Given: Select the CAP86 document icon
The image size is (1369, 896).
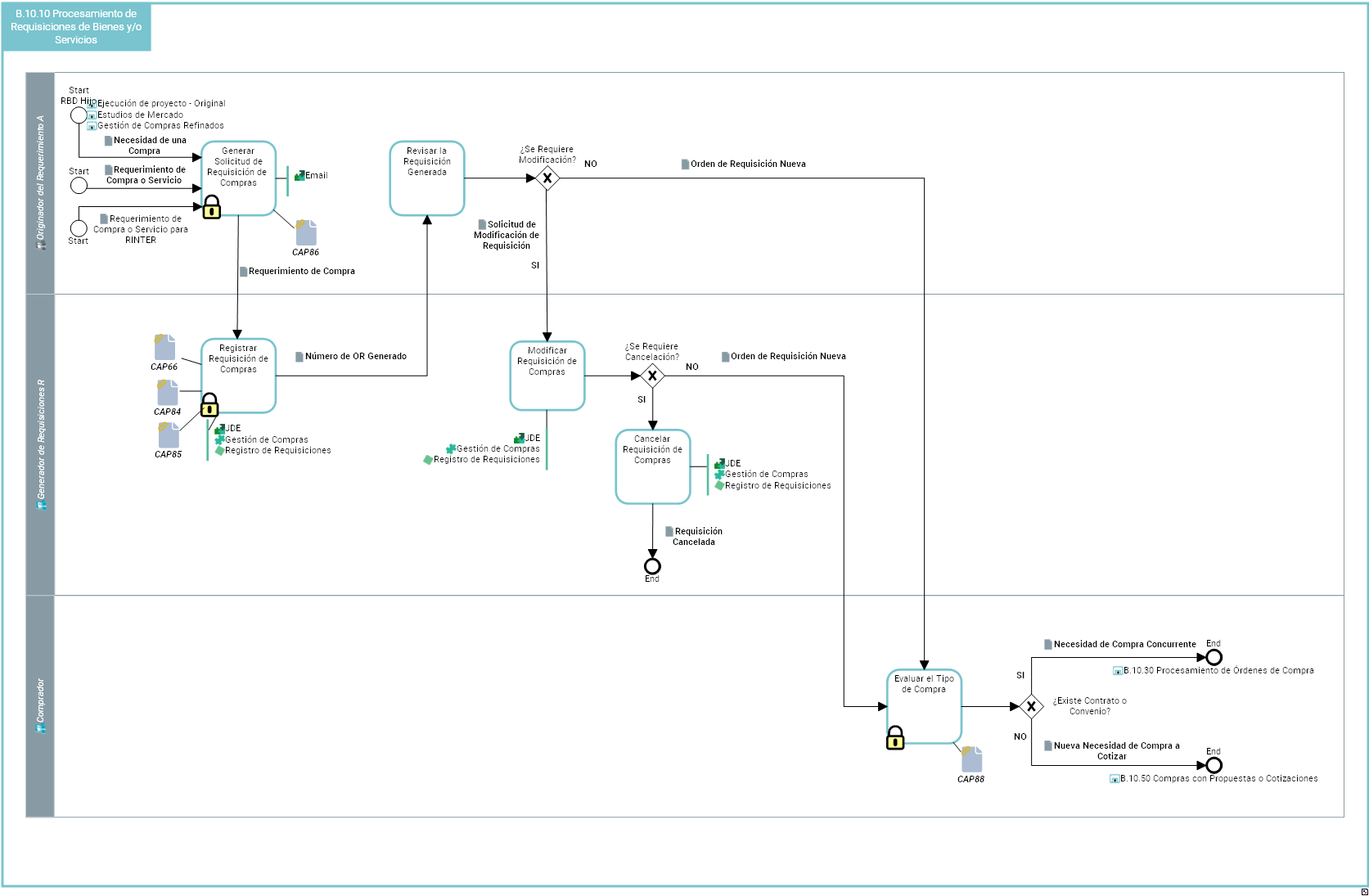Looking at the screenshot, I should tap(306, 232).
